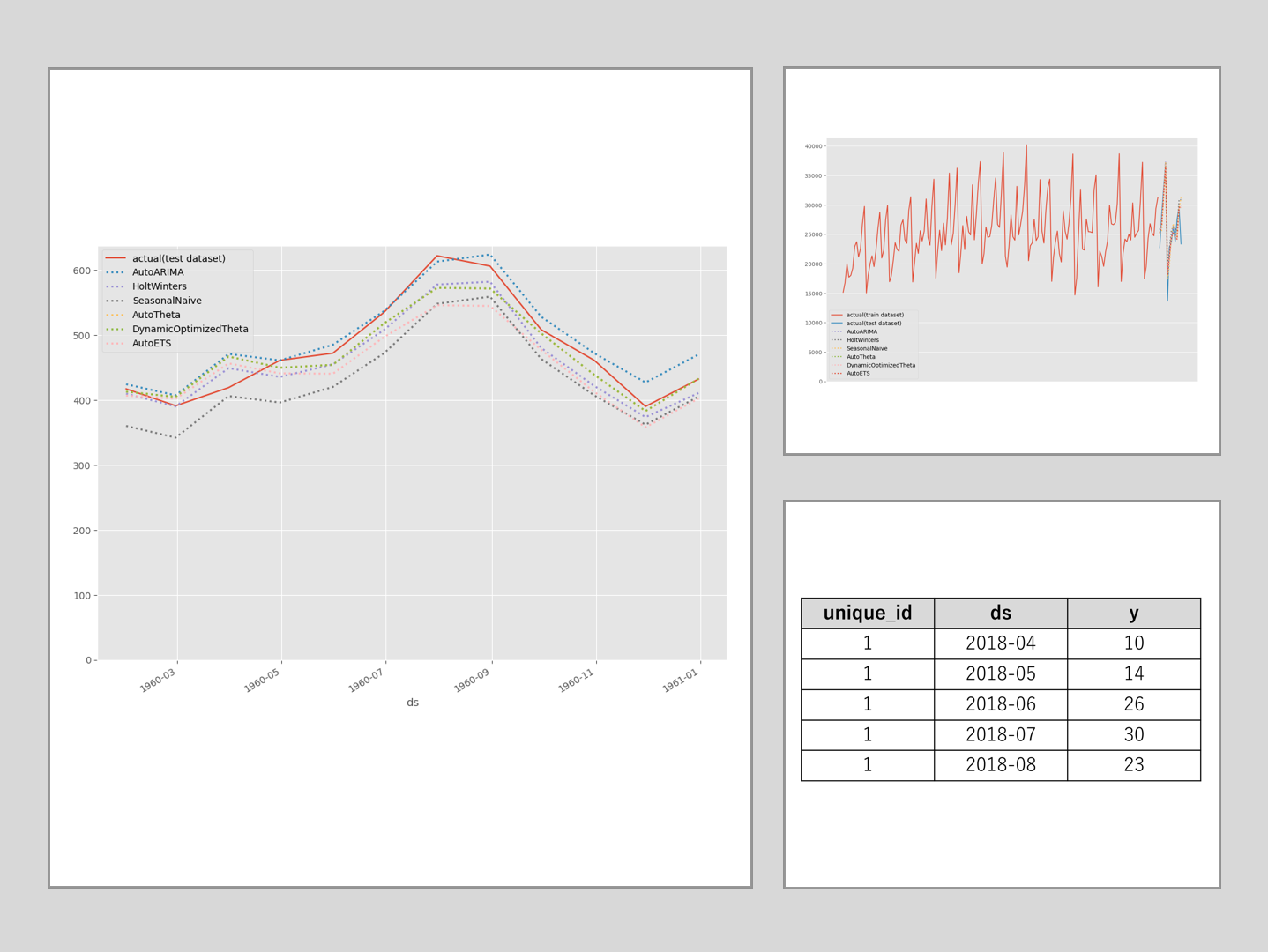Click the AutoARIMA legend entry in large chart
This screenshot has height=952, width=1268.
[x=158, y=272]
